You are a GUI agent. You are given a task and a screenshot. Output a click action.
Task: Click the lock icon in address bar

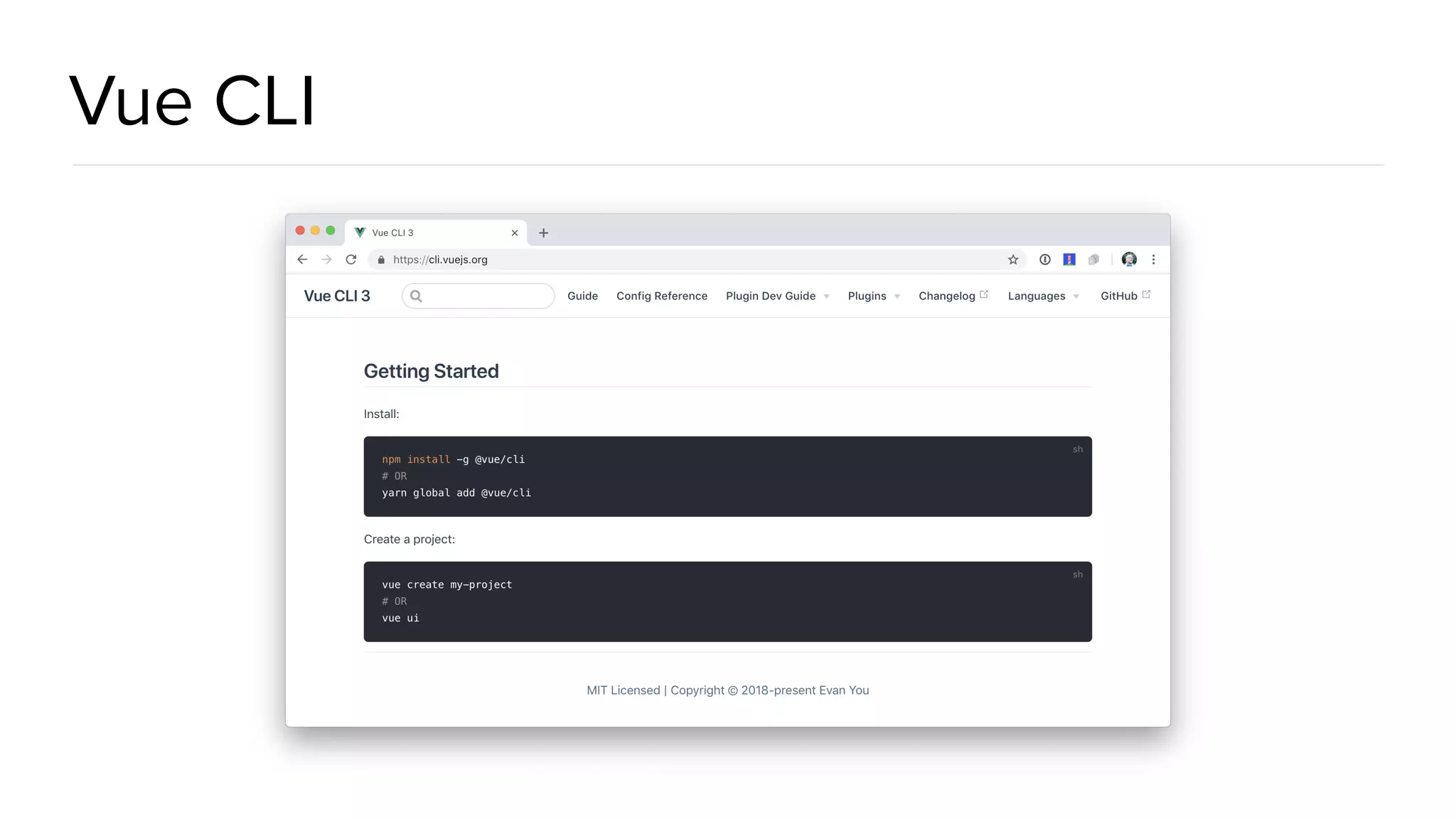coord(381,259)
